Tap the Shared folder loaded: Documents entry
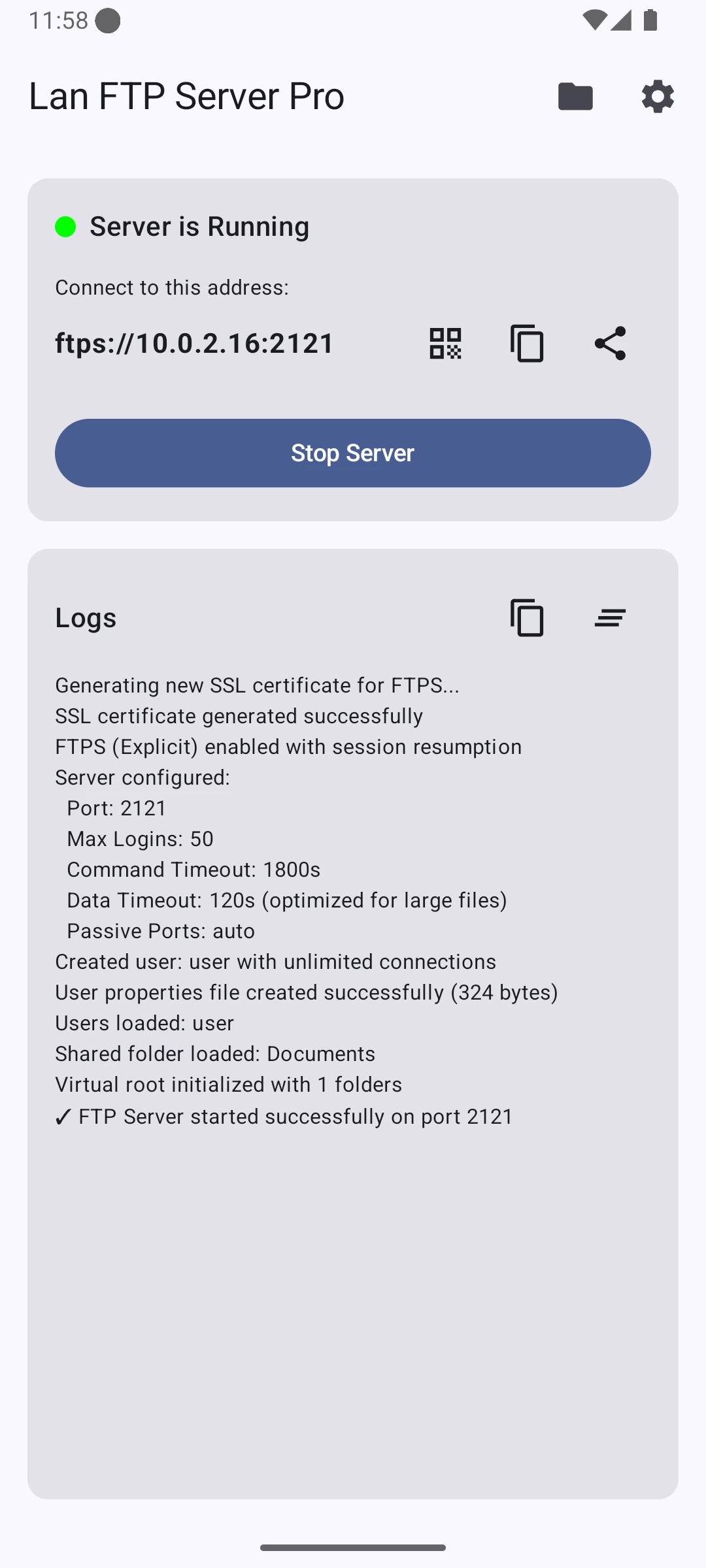This screenshot has width=706, height=1568. point(215,1054)
